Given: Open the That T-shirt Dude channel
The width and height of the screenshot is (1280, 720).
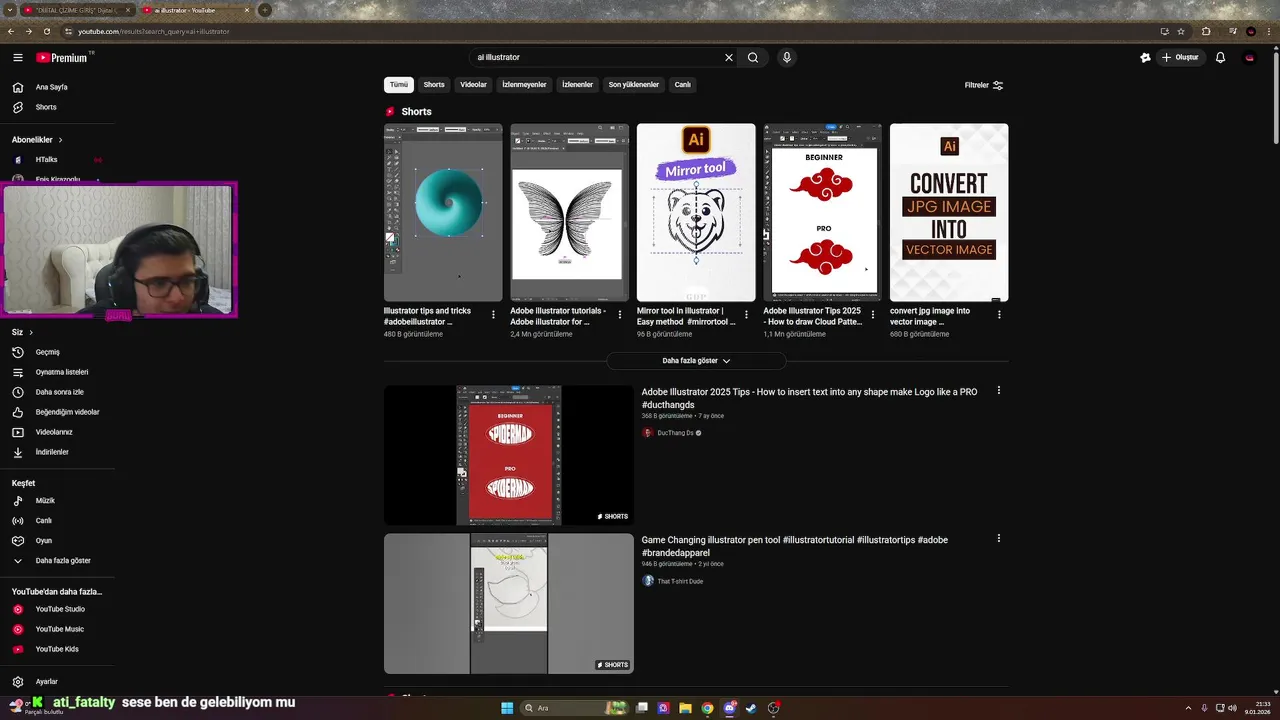Looking at the screenshot, I should coord(680,581).
